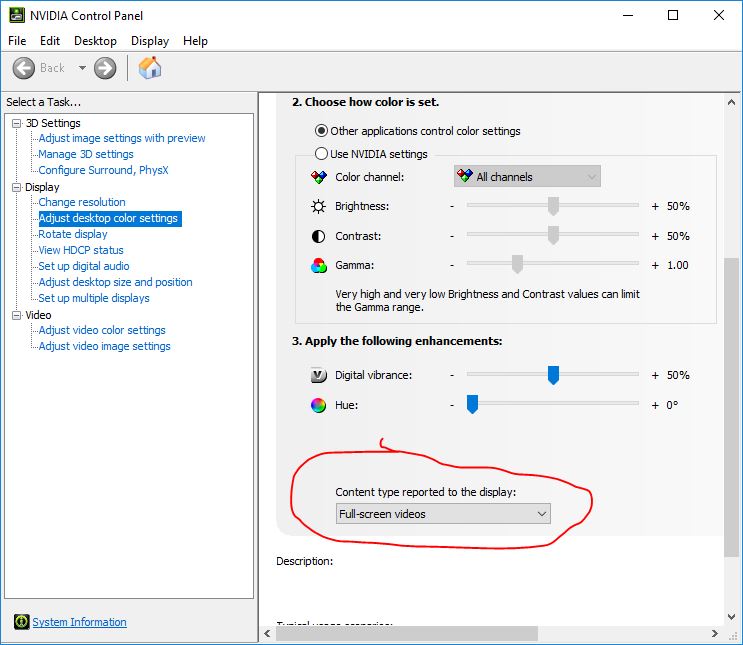Open Adjust video color settings
The width and height of the screenshot is (743, 645).
[x=102, y=330]
